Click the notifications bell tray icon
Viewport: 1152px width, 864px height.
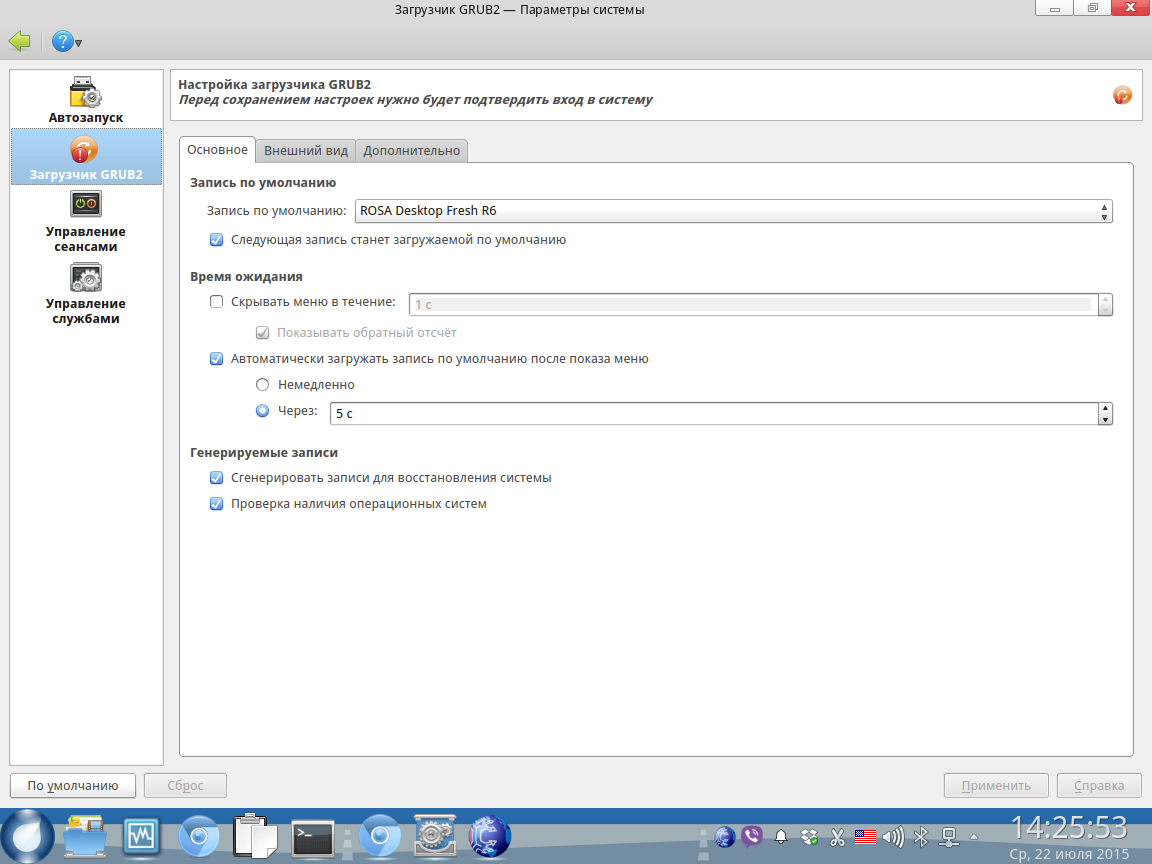[781, 836]
